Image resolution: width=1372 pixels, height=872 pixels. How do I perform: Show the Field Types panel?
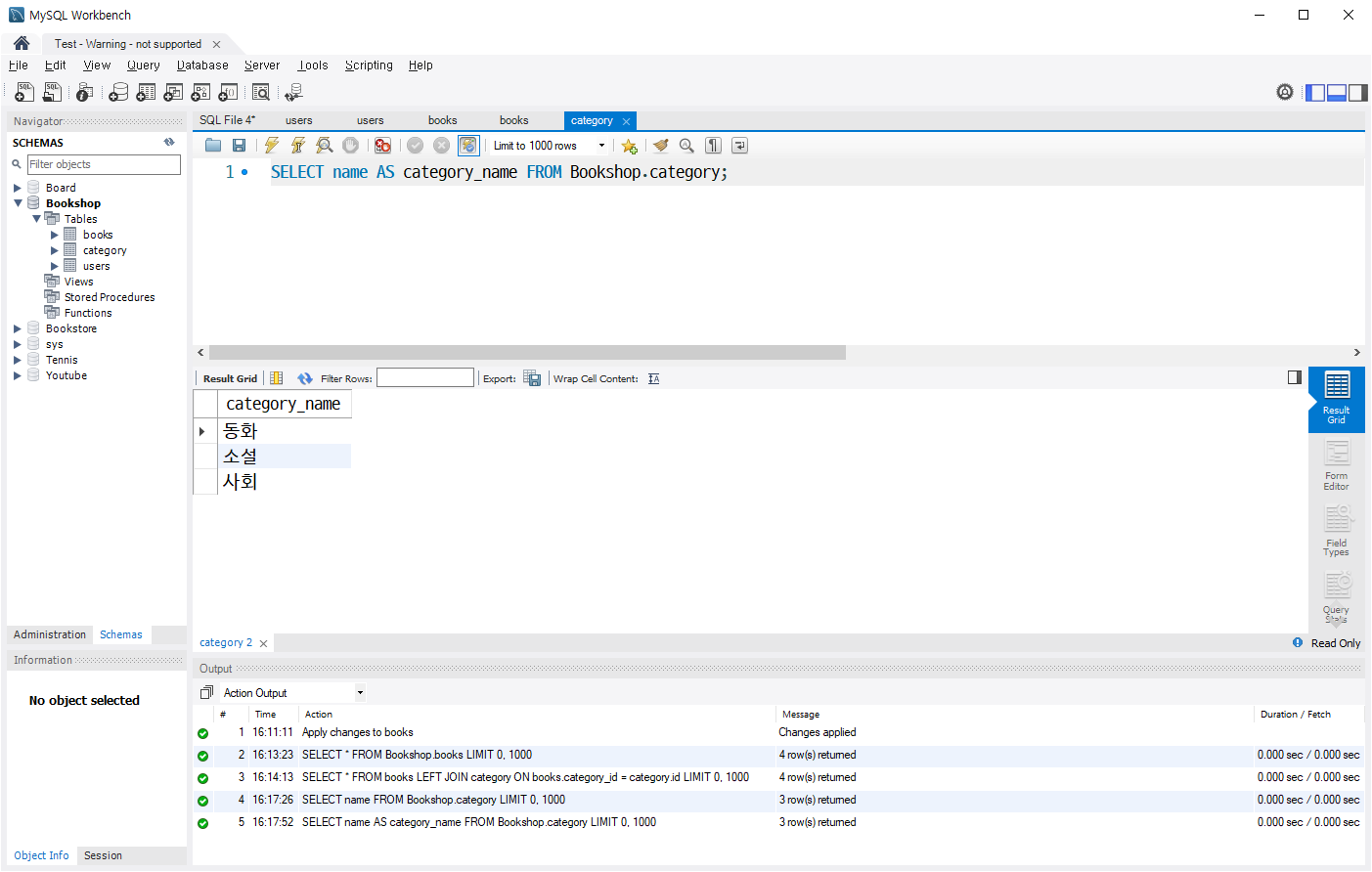point(1337,532)
